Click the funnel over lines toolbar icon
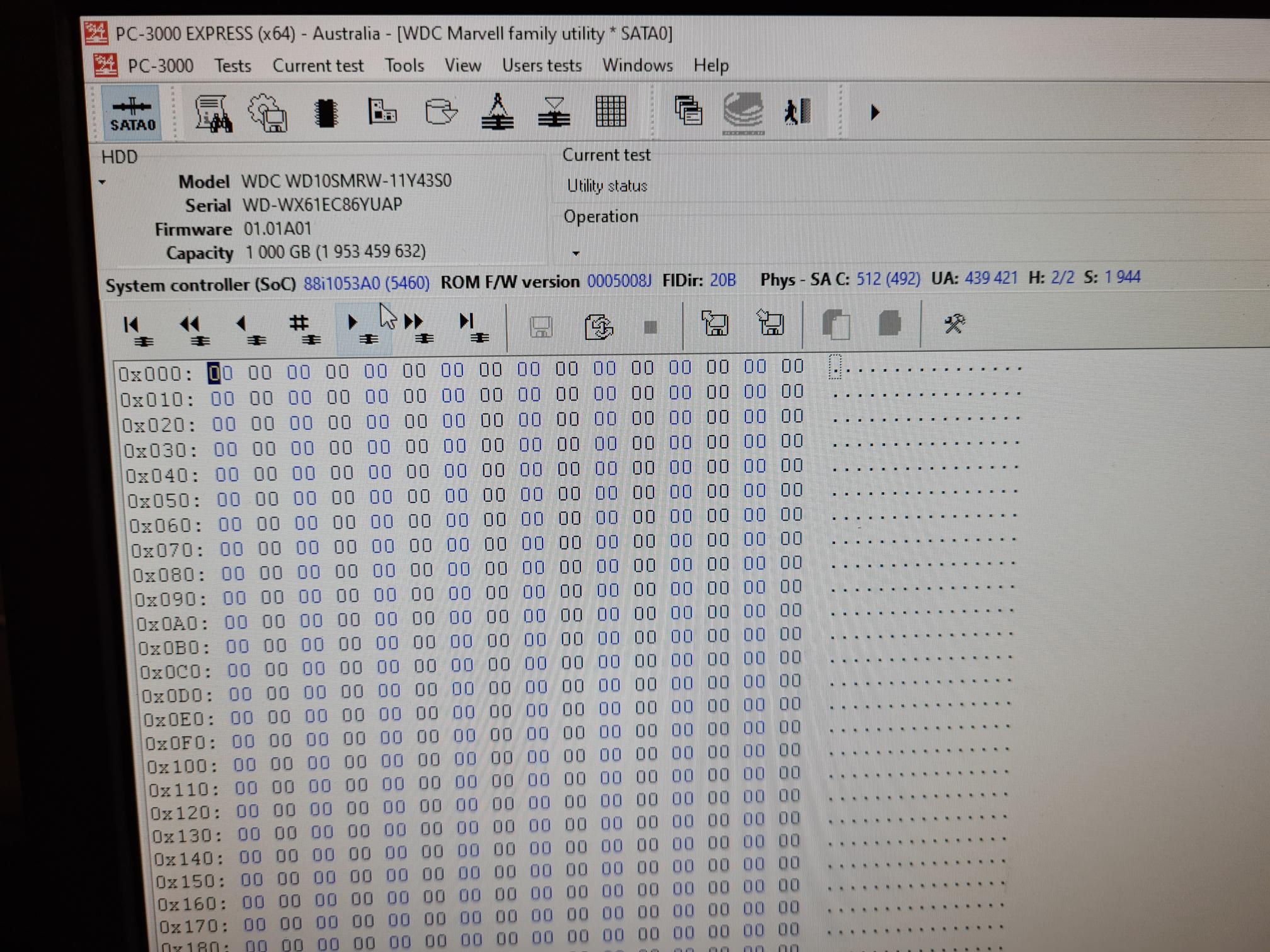Screen dimensions: 1270x952 coord(554,112)
